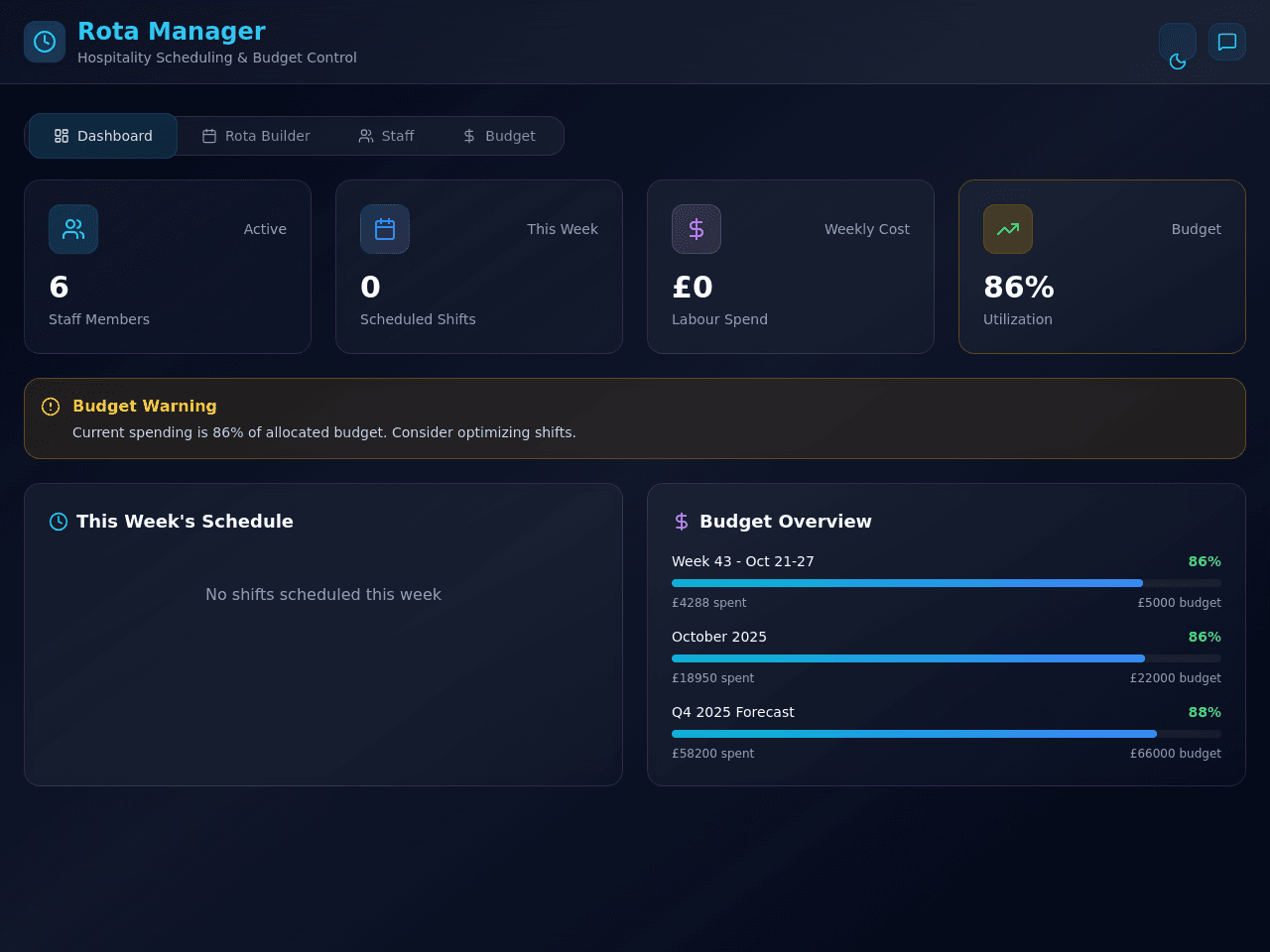
Task: Click the "Budget Overview" heading
Action: click(786, 522)
